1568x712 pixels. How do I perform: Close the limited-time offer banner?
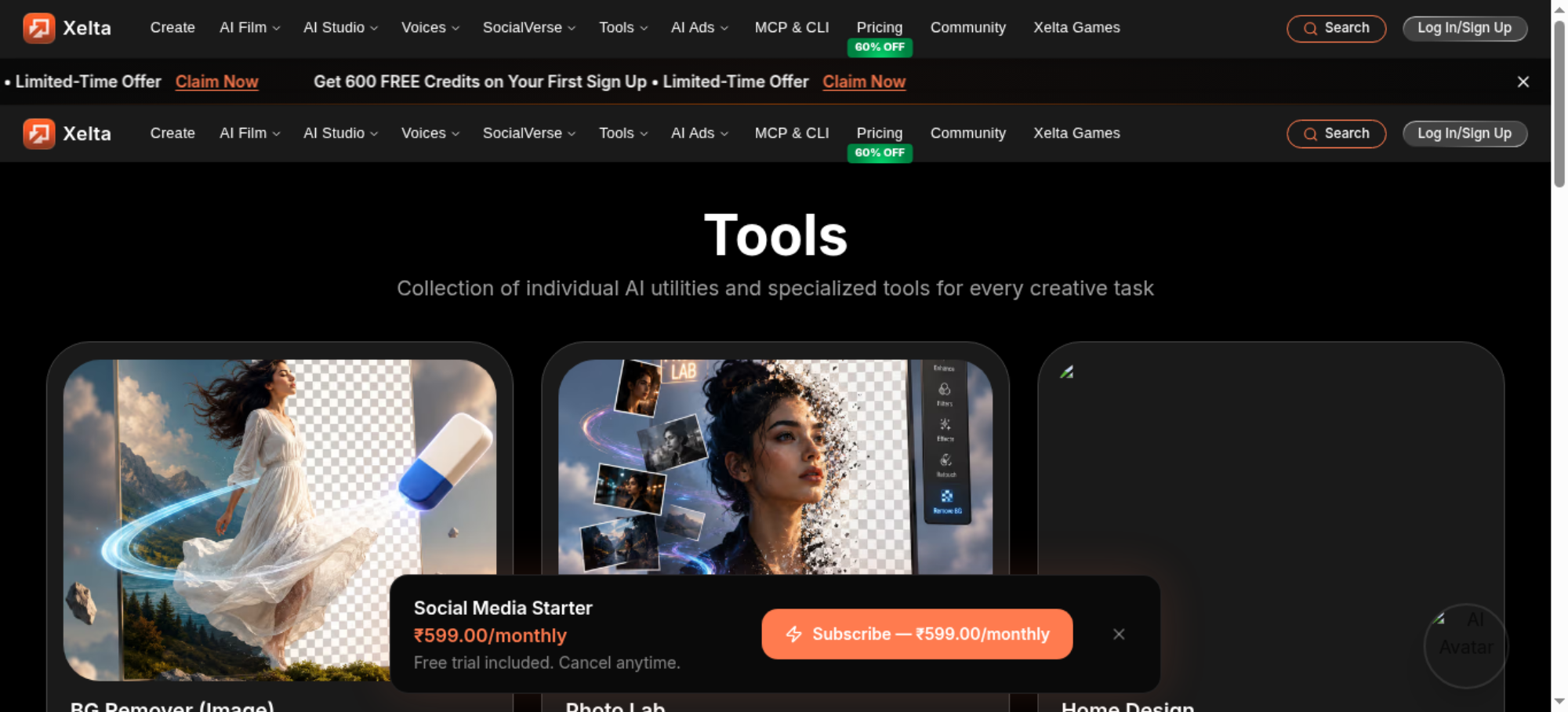pos(1523,82)
